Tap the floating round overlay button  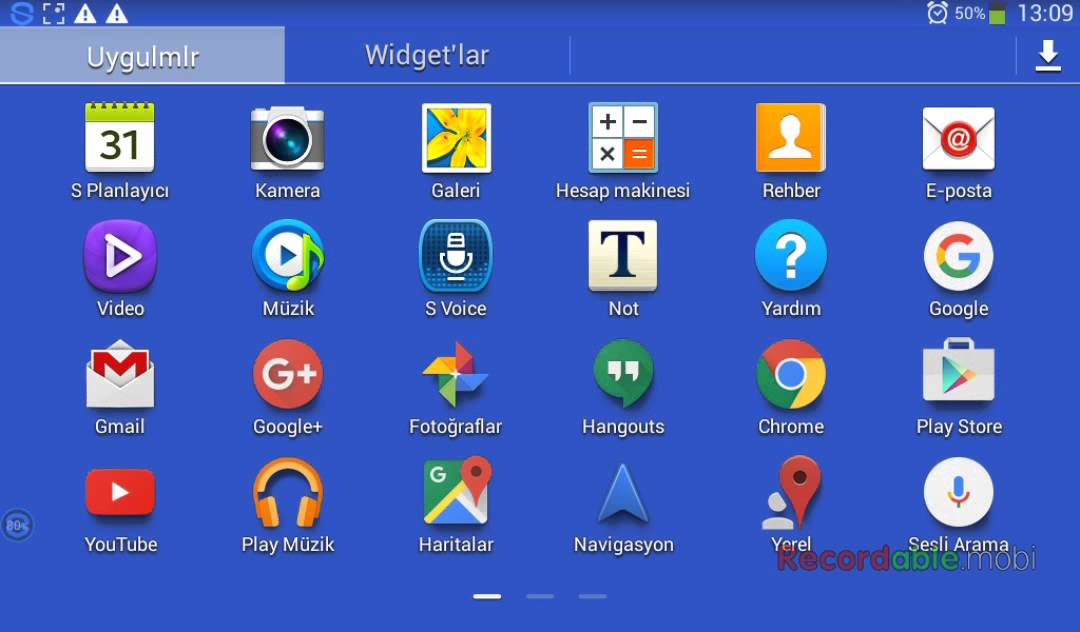point(17,525)
